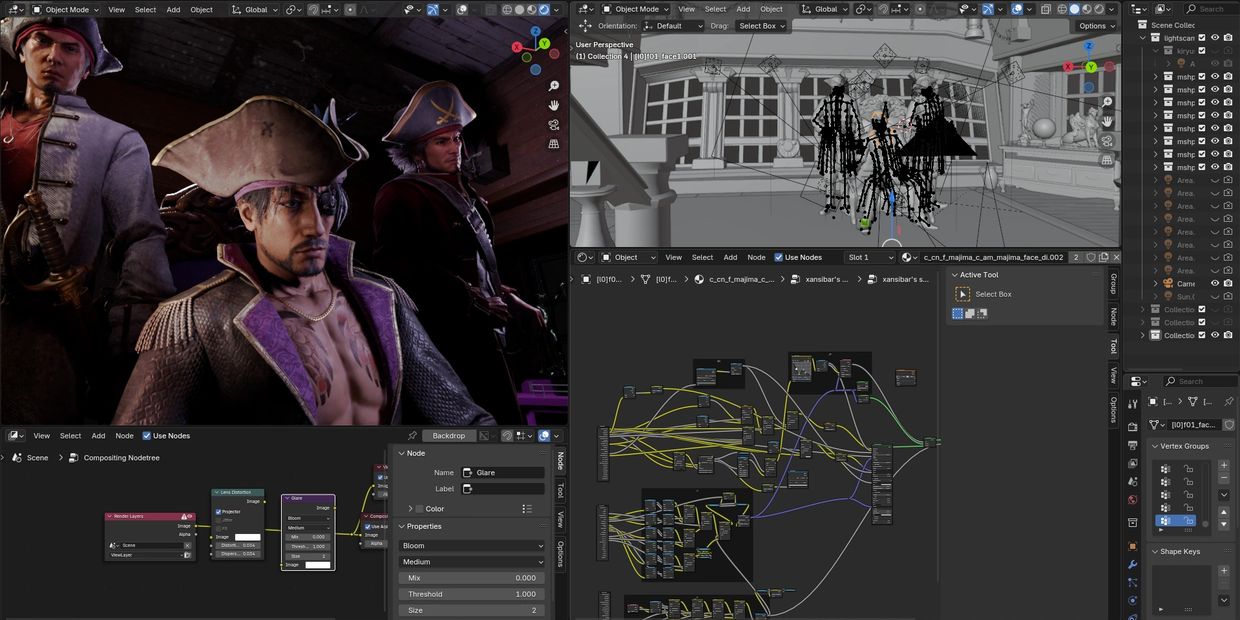Click zoom magnifier icon in left render viewport
1240x620 pixels.
[554, 86]
